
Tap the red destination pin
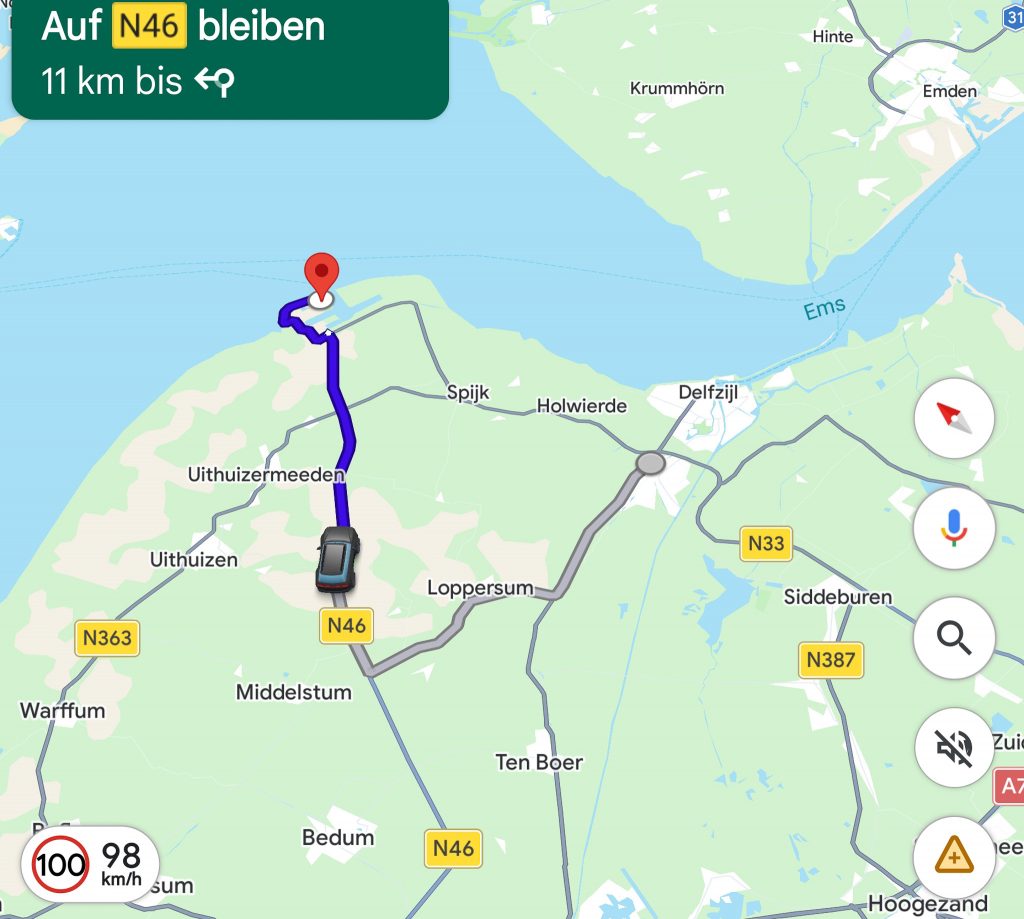pos(321,278)
